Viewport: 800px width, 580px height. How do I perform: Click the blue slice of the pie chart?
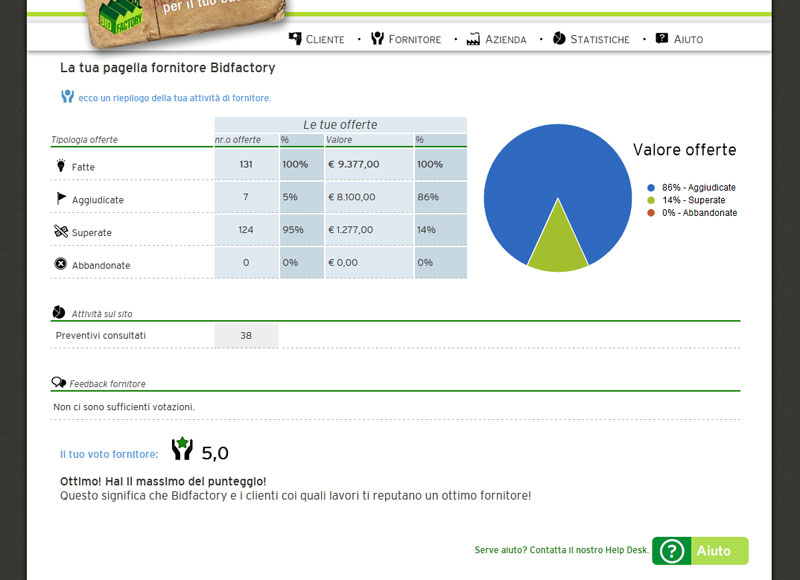tap(558, 163)
